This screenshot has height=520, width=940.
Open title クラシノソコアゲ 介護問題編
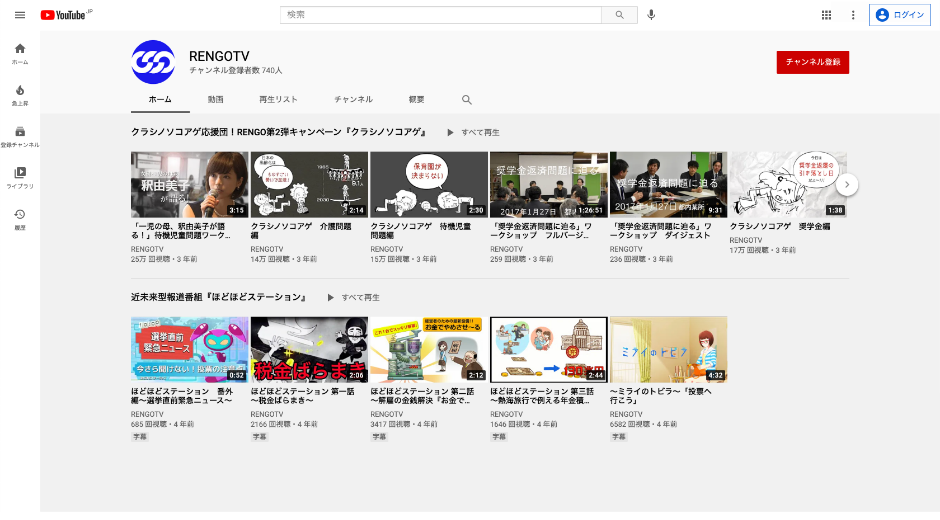[x=301, y=231]
